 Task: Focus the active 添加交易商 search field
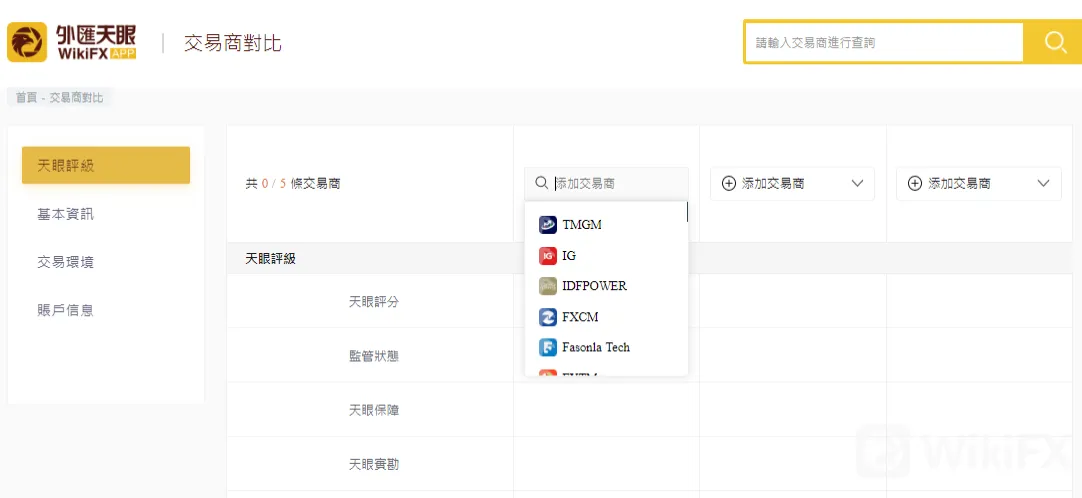[607, 183]
